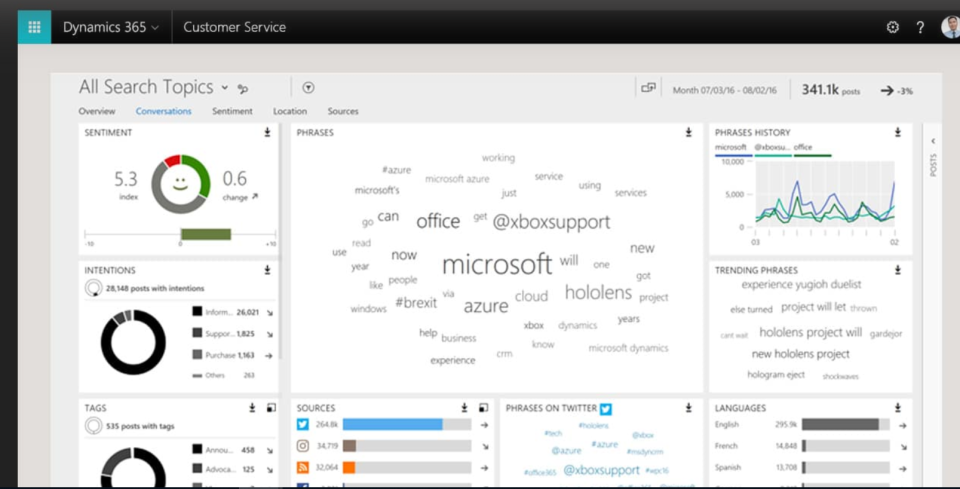This screenshot has width=960, height=489.
Task: Click the filter funnel icon
Action: pos(308,88)
